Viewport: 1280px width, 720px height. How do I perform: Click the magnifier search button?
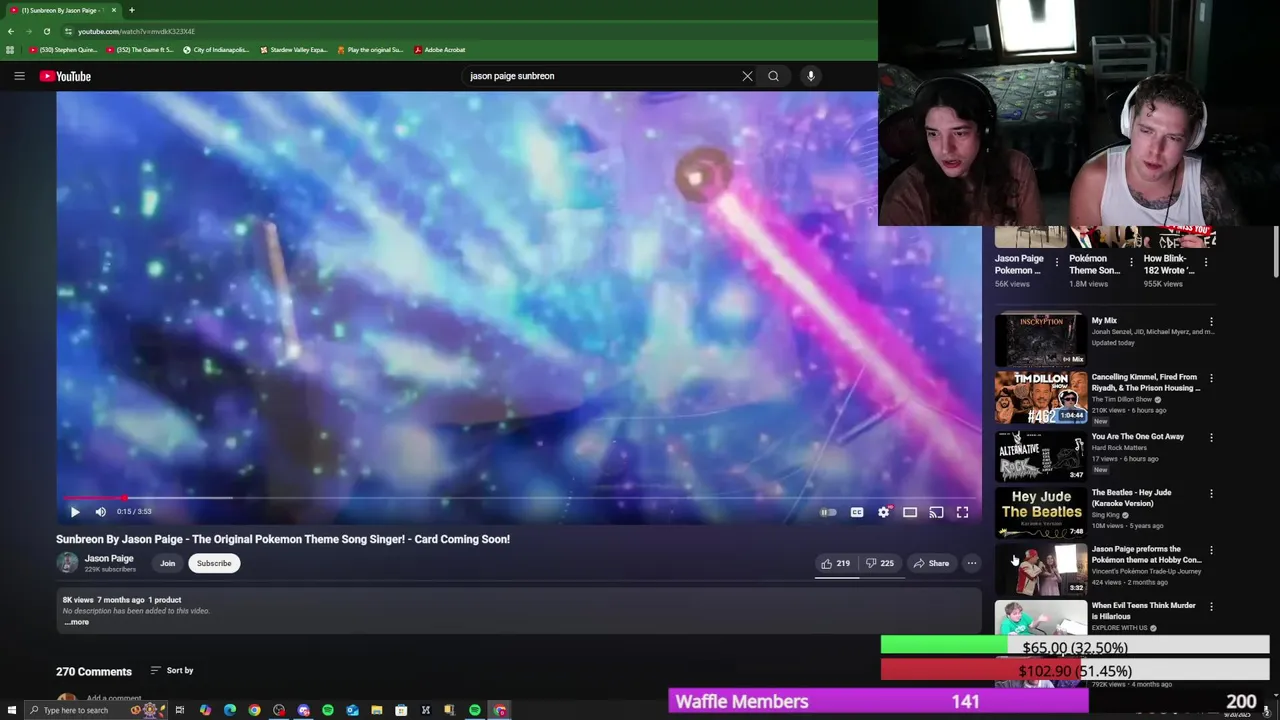point(773,76)
